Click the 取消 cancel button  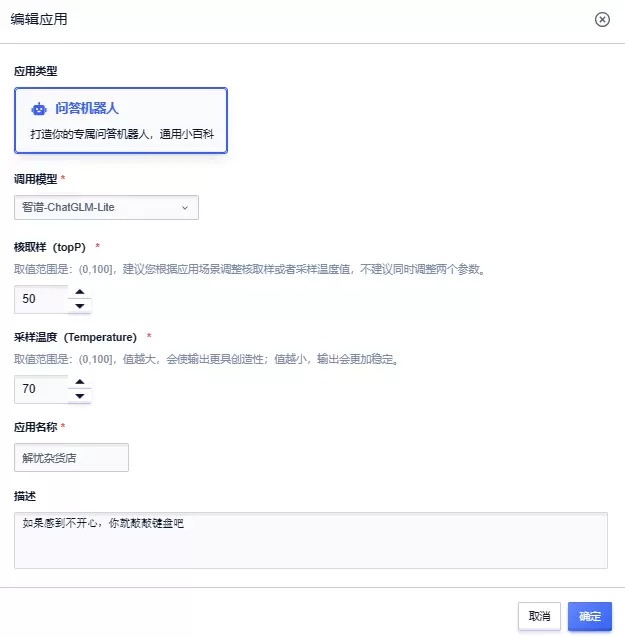539,616
